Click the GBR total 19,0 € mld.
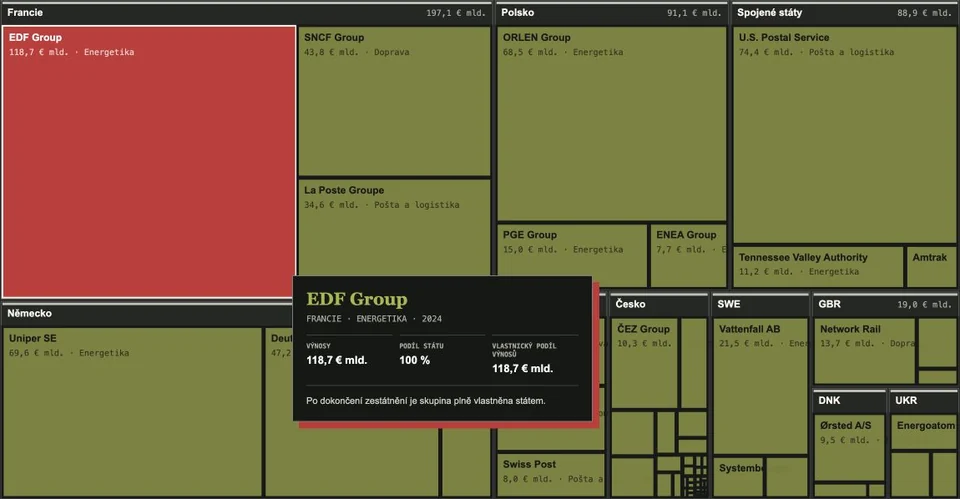 [x=924, y=304]
